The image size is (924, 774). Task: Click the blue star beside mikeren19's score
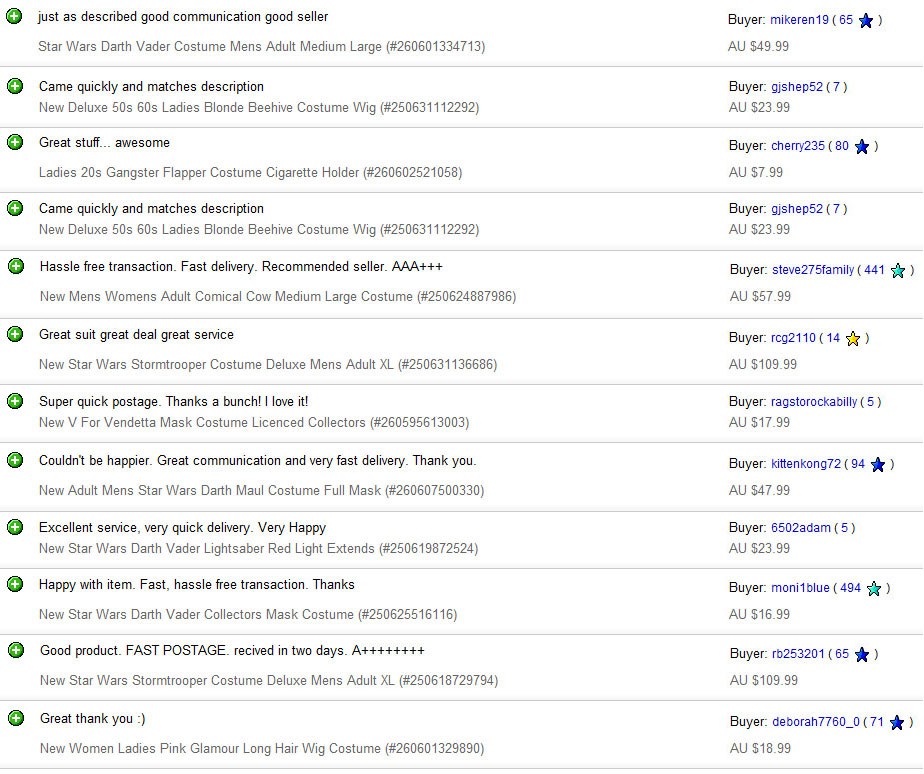coord(866,21)
